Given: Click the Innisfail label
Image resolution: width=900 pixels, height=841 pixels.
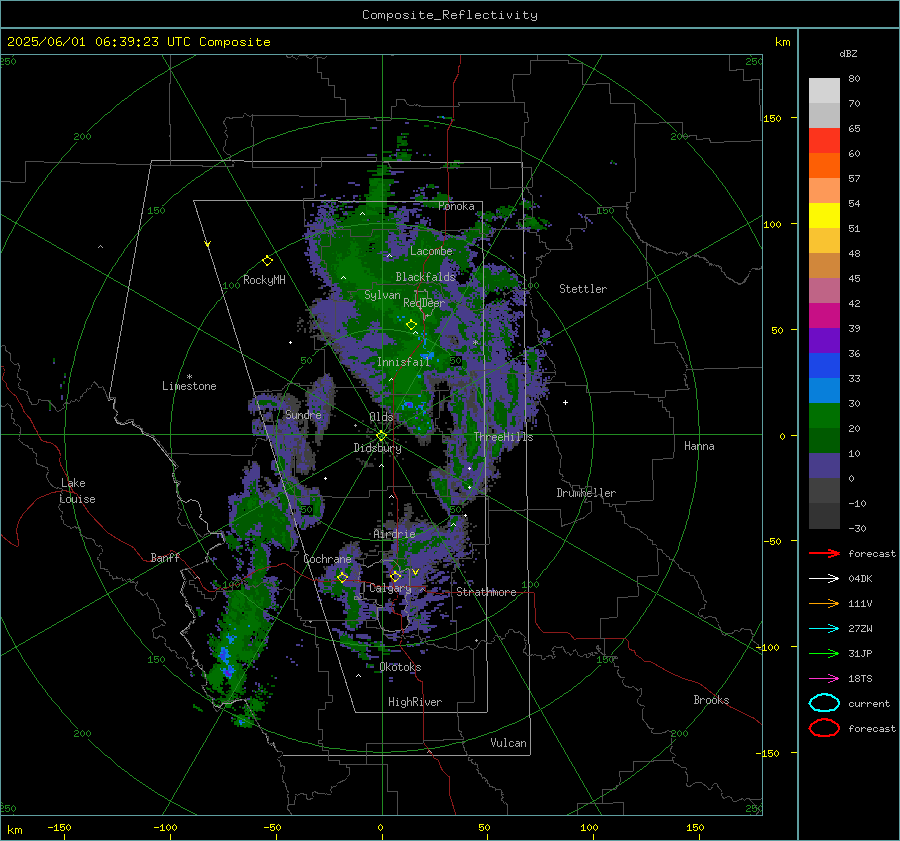Looking at the screenshot, I should (403, 362).
